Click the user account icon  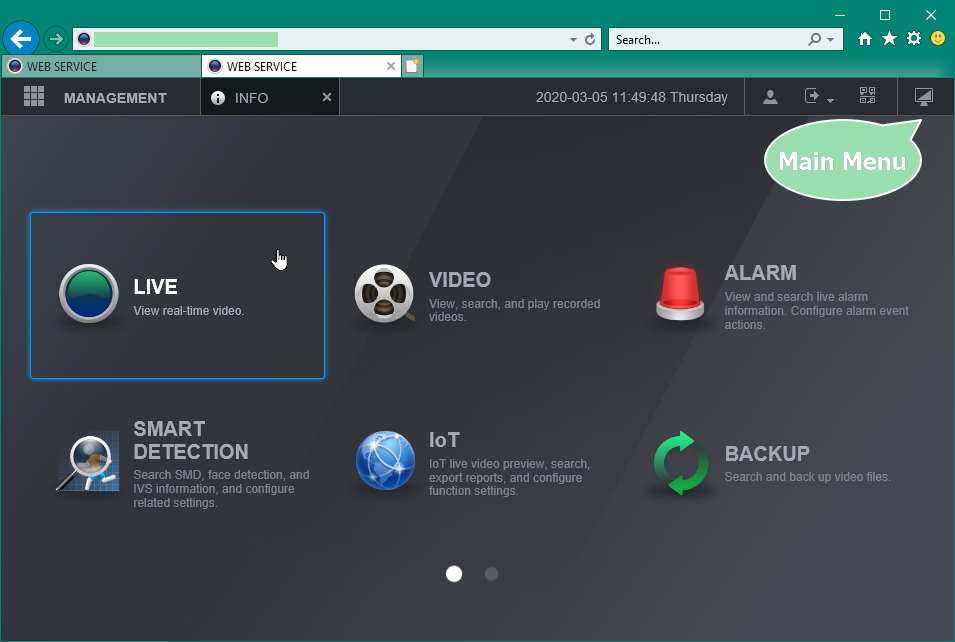point(770,97)
